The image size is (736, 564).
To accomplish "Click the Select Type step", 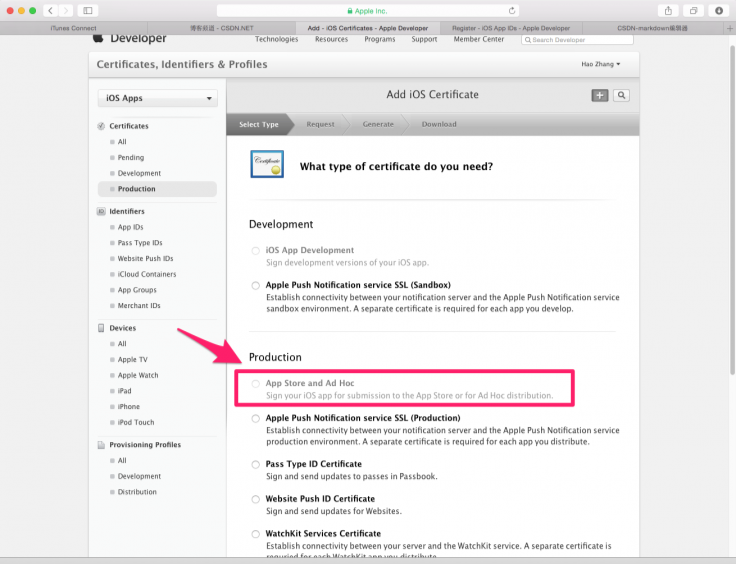I will click(259, 124).
